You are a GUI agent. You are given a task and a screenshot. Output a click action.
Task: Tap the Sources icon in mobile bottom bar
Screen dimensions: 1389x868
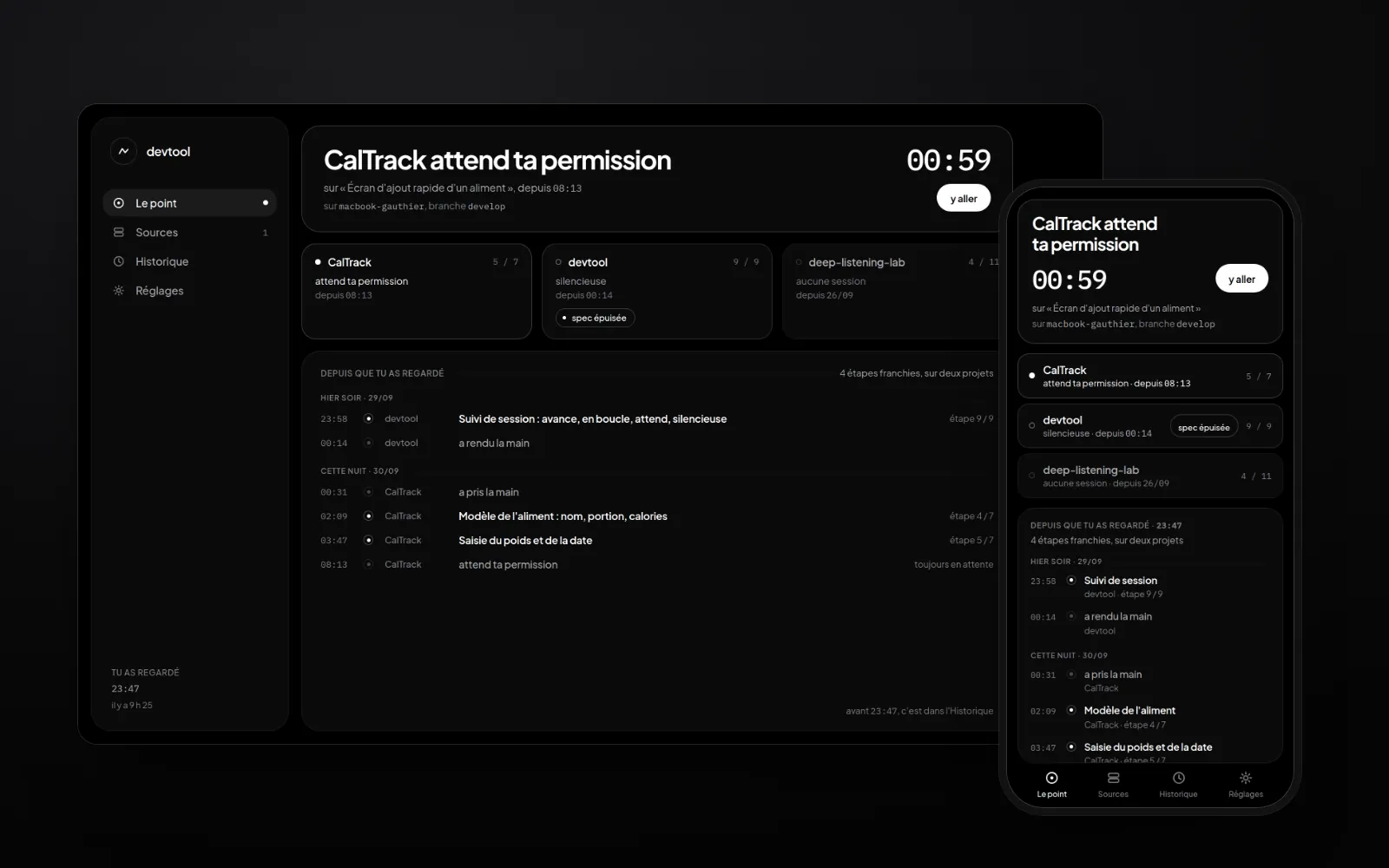1113,778
